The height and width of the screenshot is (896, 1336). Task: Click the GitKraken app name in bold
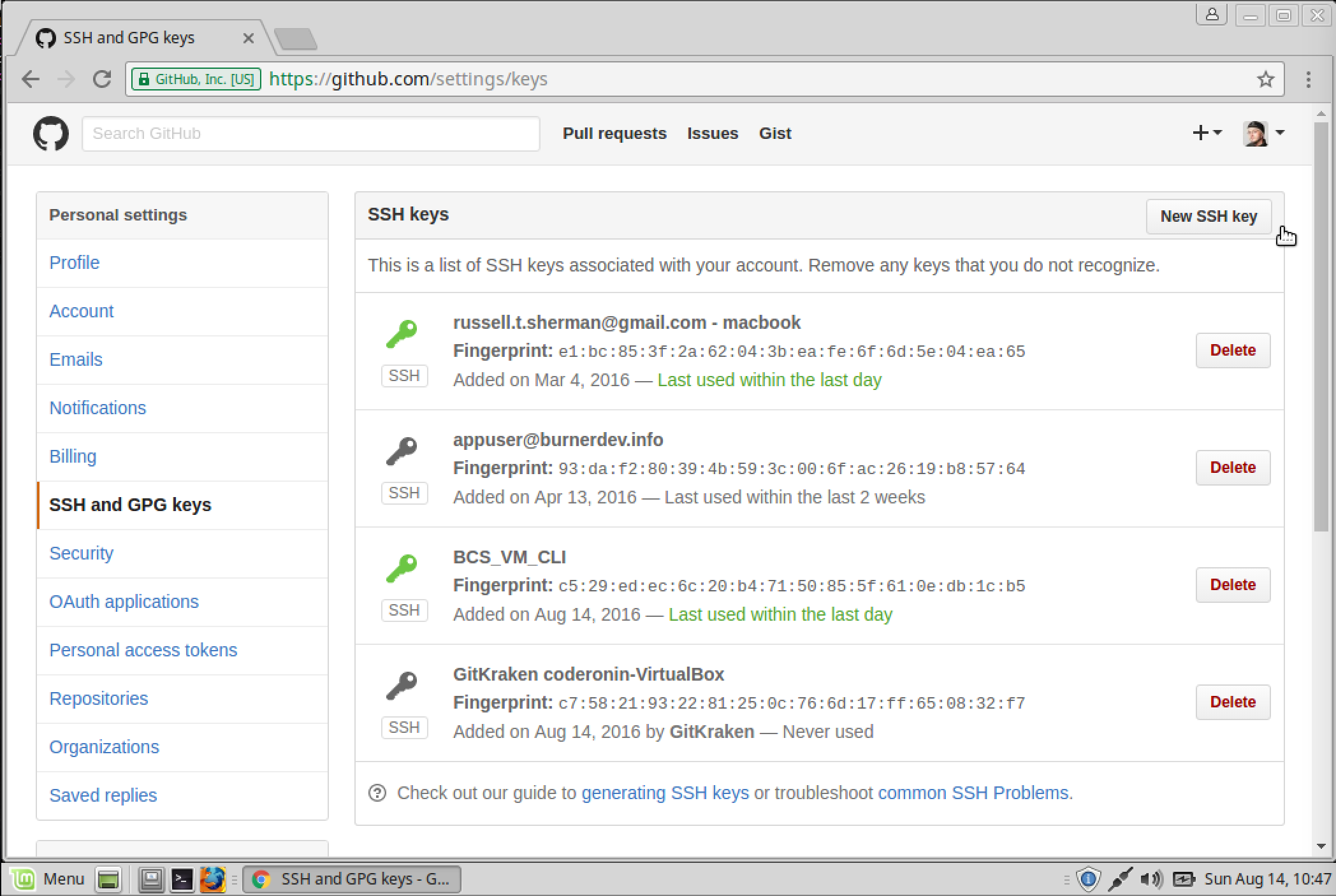(711, 732)
